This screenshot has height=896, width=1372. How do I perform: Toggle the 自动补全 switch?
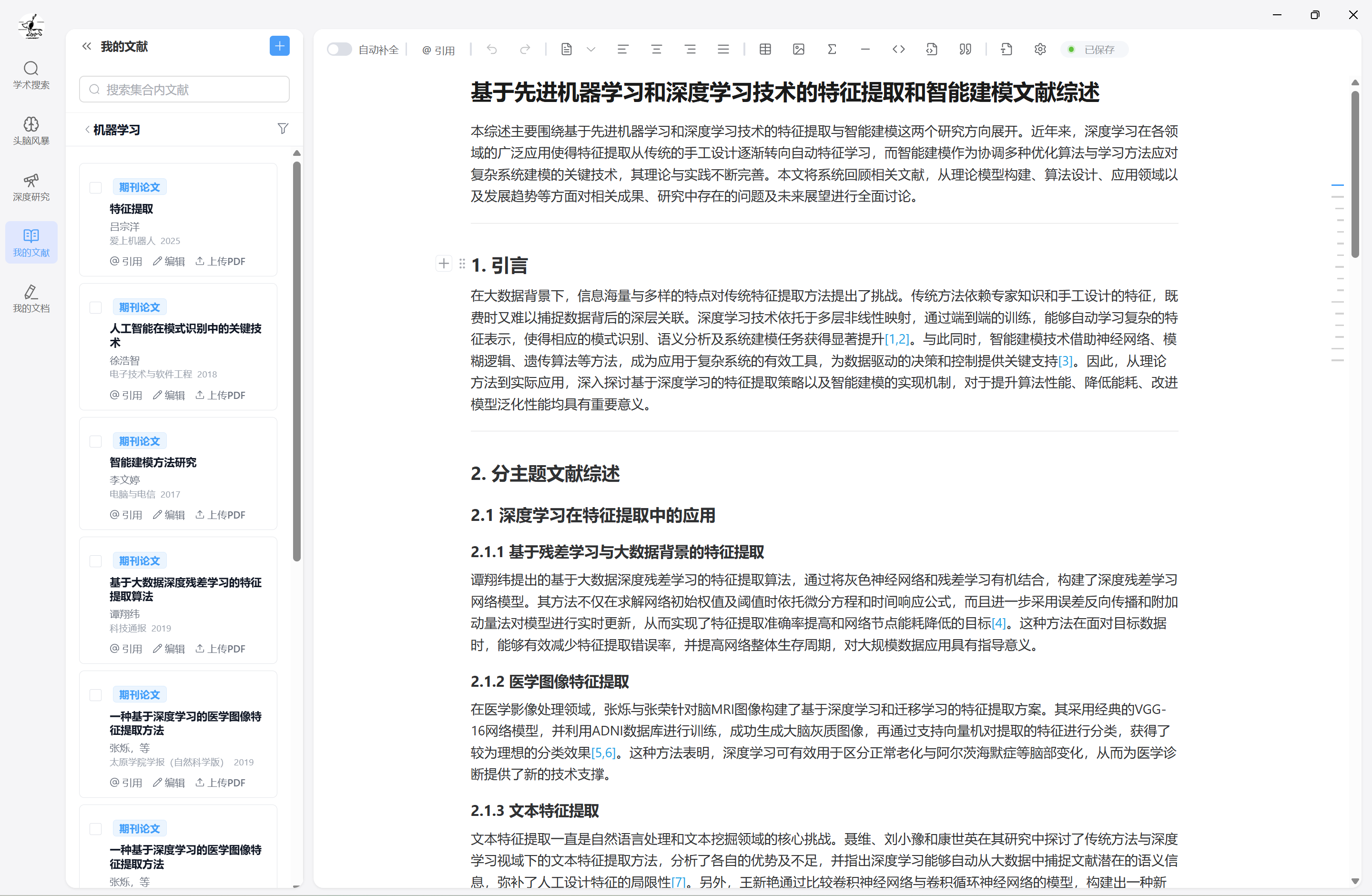339,50
